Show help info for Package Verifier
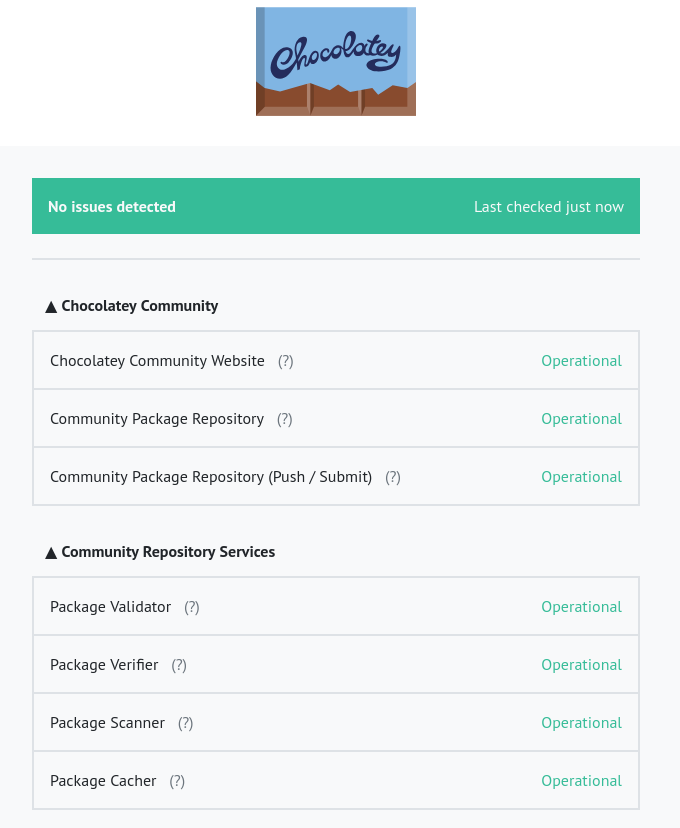 click(x=179, y=665)
